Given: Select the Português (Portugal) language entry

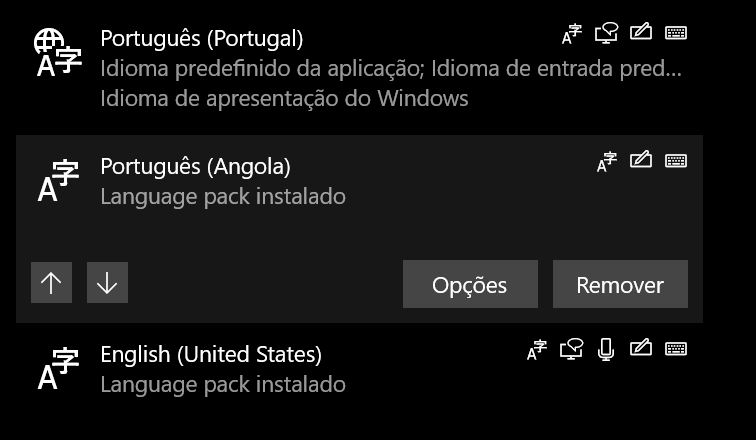Looking at the screenshot, I should tap(300, 67).
